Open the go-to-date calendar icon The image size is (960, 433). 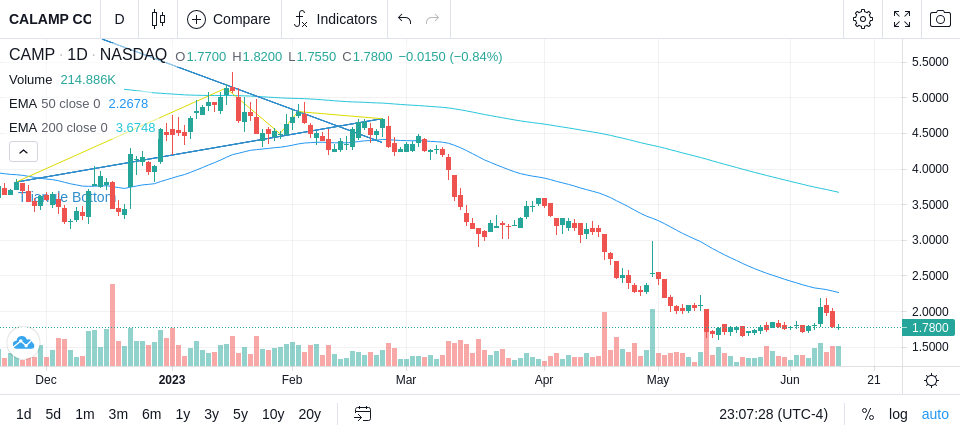click(362, 415)
